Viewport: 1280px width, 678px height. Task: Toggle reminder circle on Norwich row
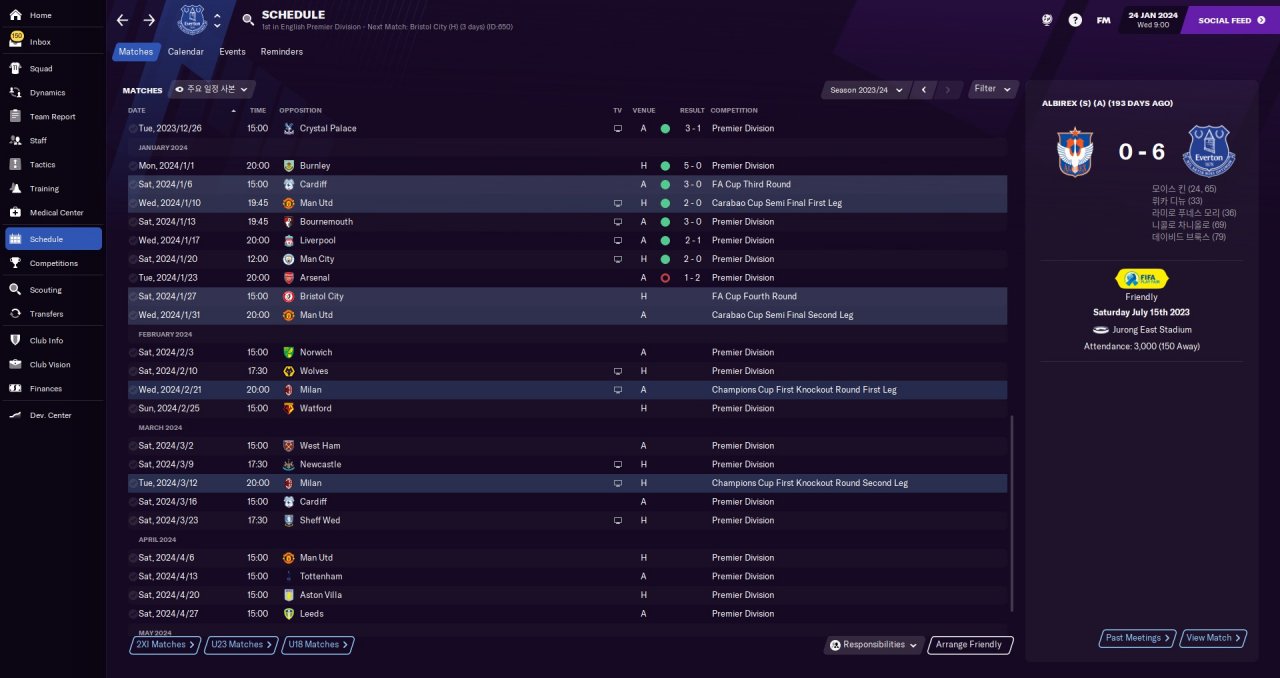[133, 353]
